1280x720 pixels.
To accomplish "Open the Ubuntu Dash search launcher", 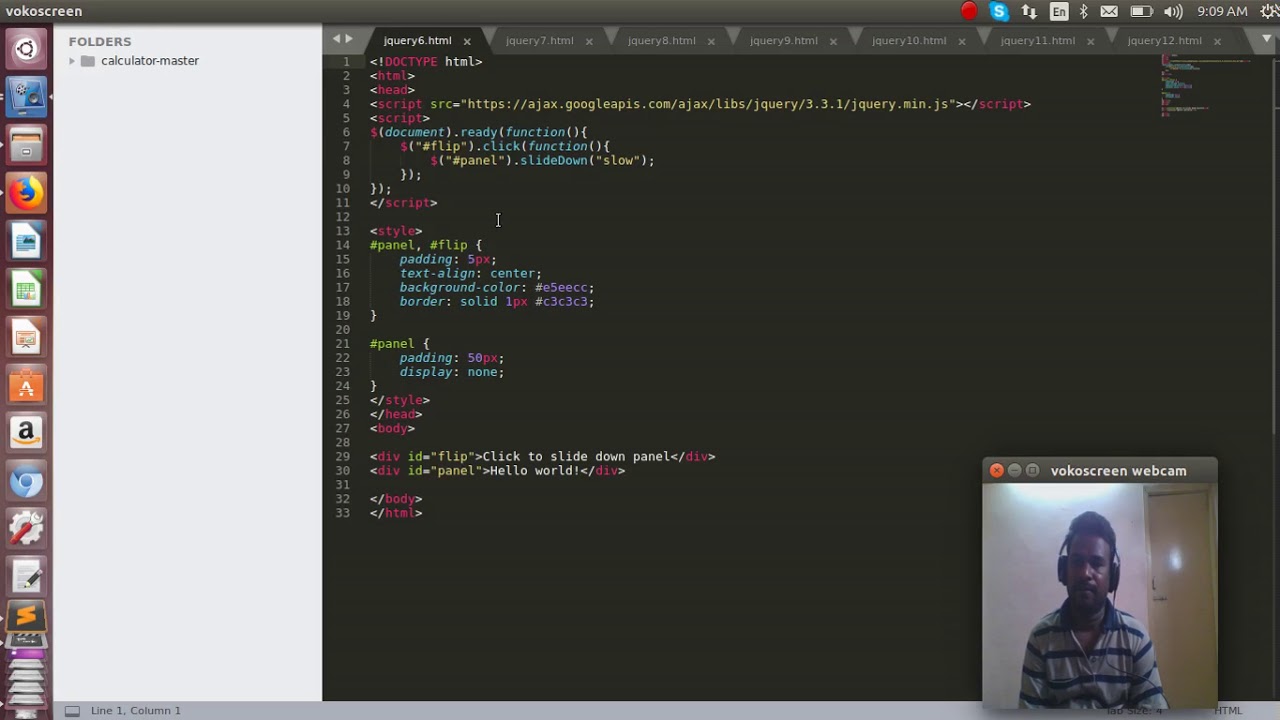I will pyautogui.click(x=26, y=49).
